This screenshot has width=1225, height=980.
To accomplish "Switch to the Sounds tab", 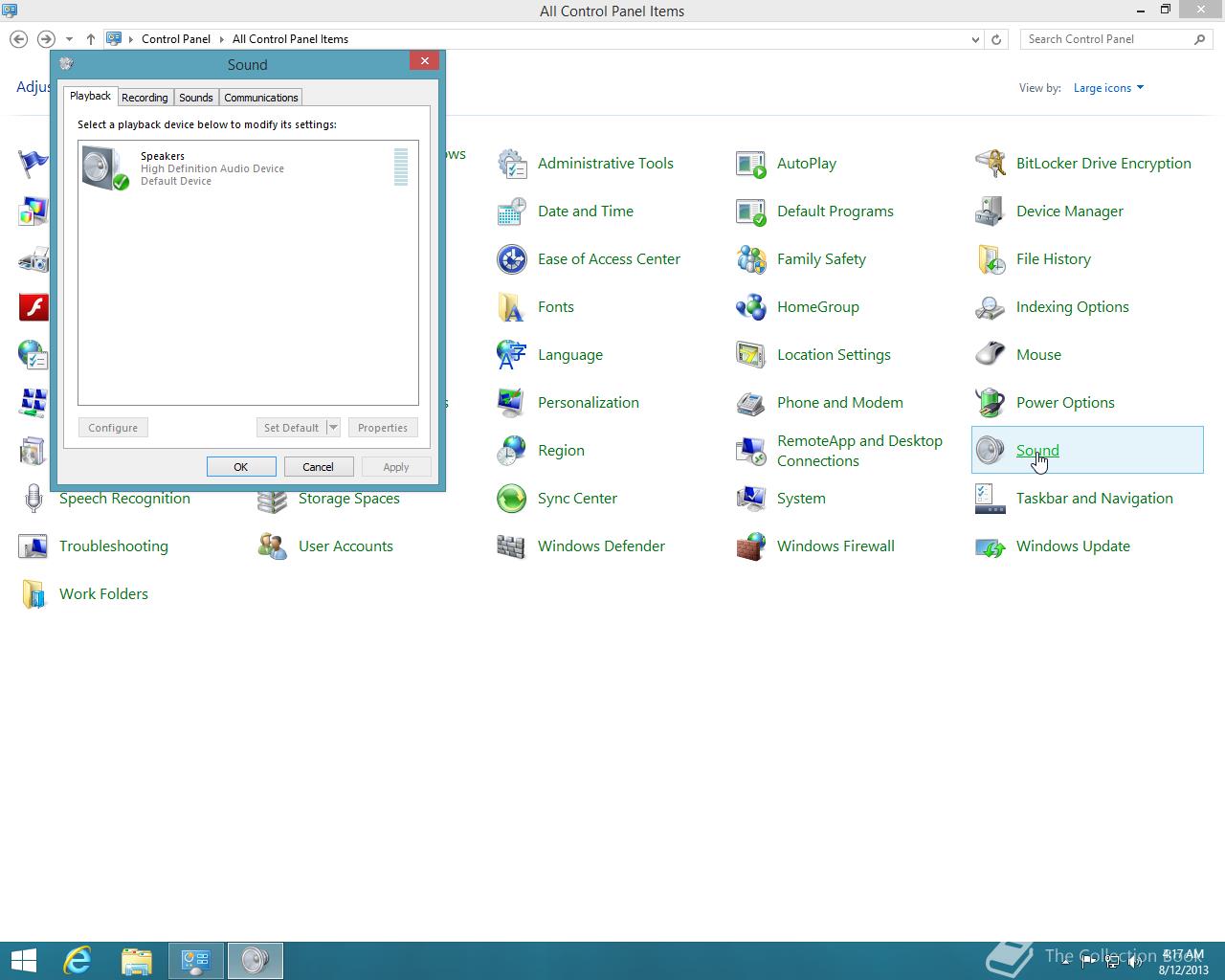I will tap(196, 98).
